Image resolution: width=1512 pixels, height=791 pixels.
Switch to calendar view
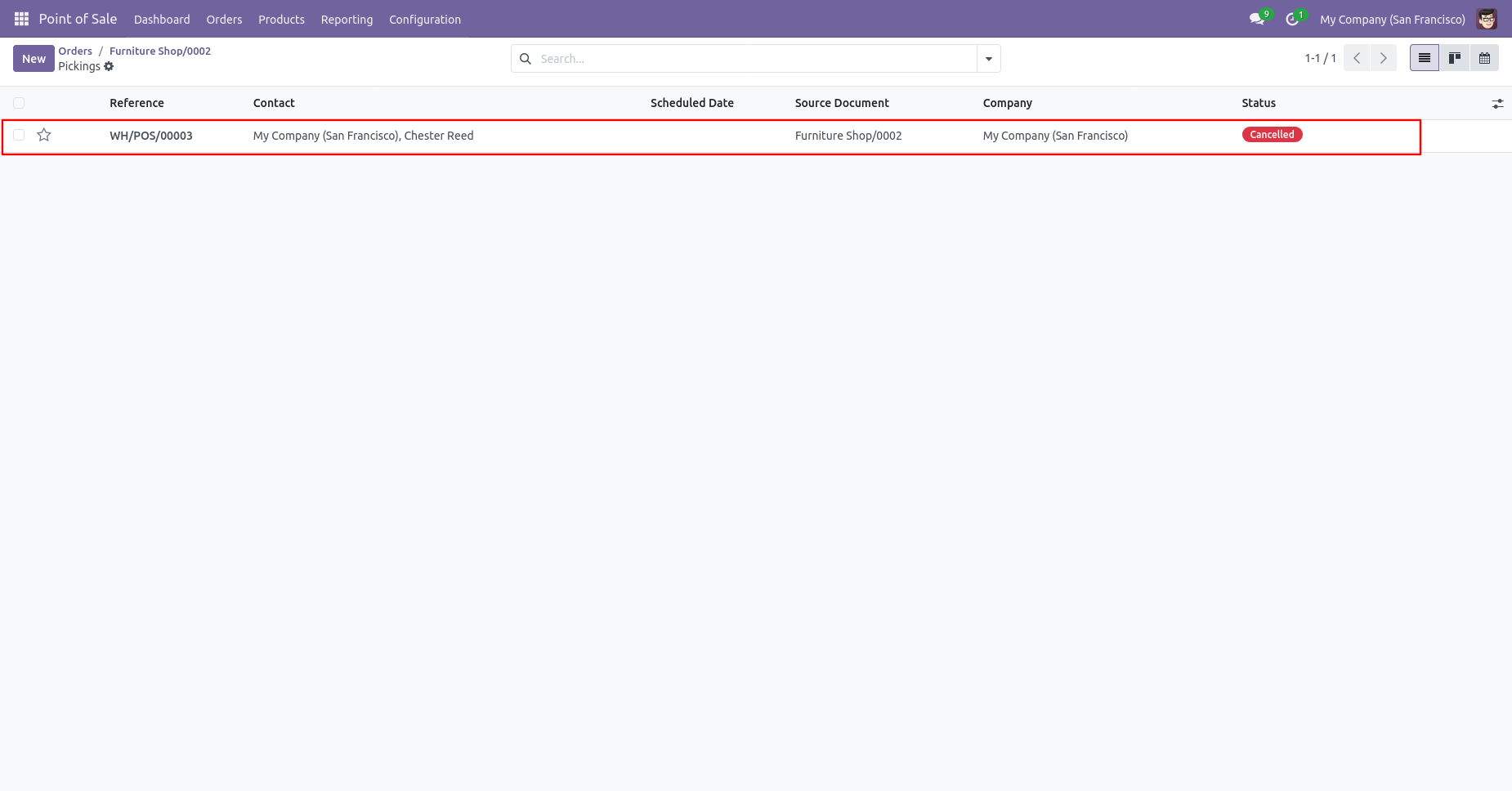[1484, 58]
